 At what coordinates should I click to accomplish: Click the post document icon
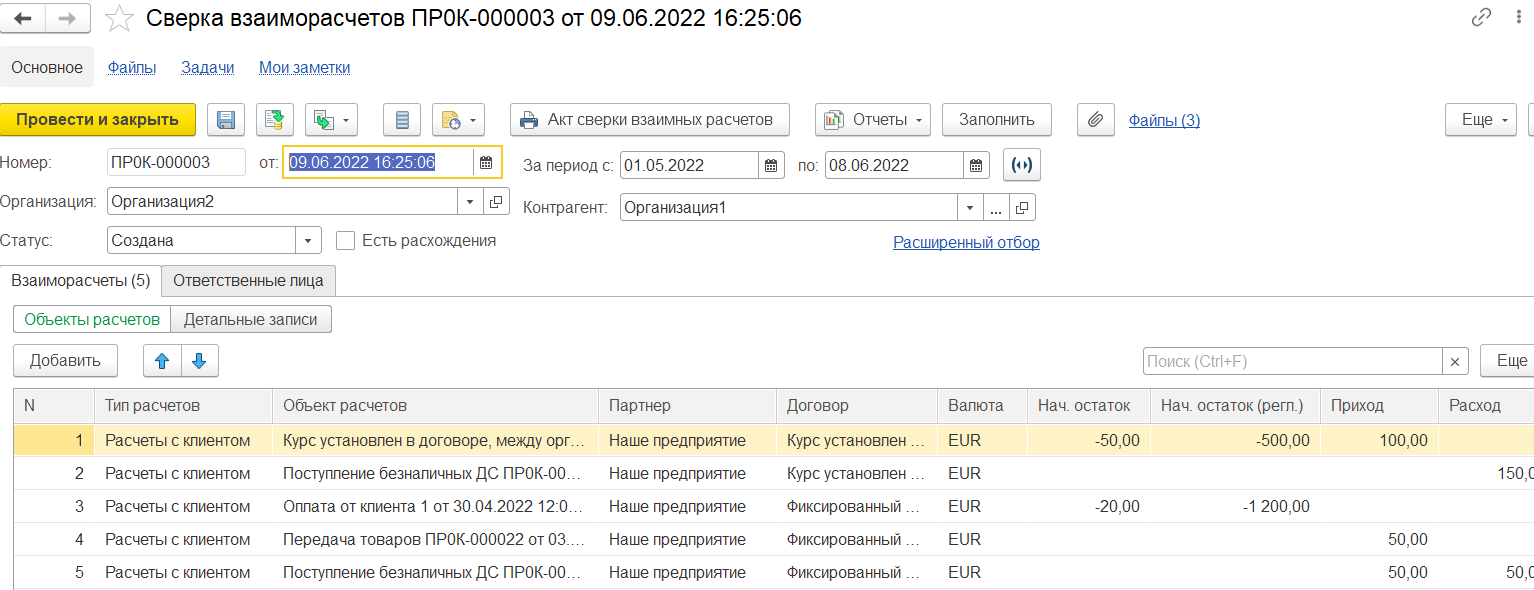pos(275,120)
